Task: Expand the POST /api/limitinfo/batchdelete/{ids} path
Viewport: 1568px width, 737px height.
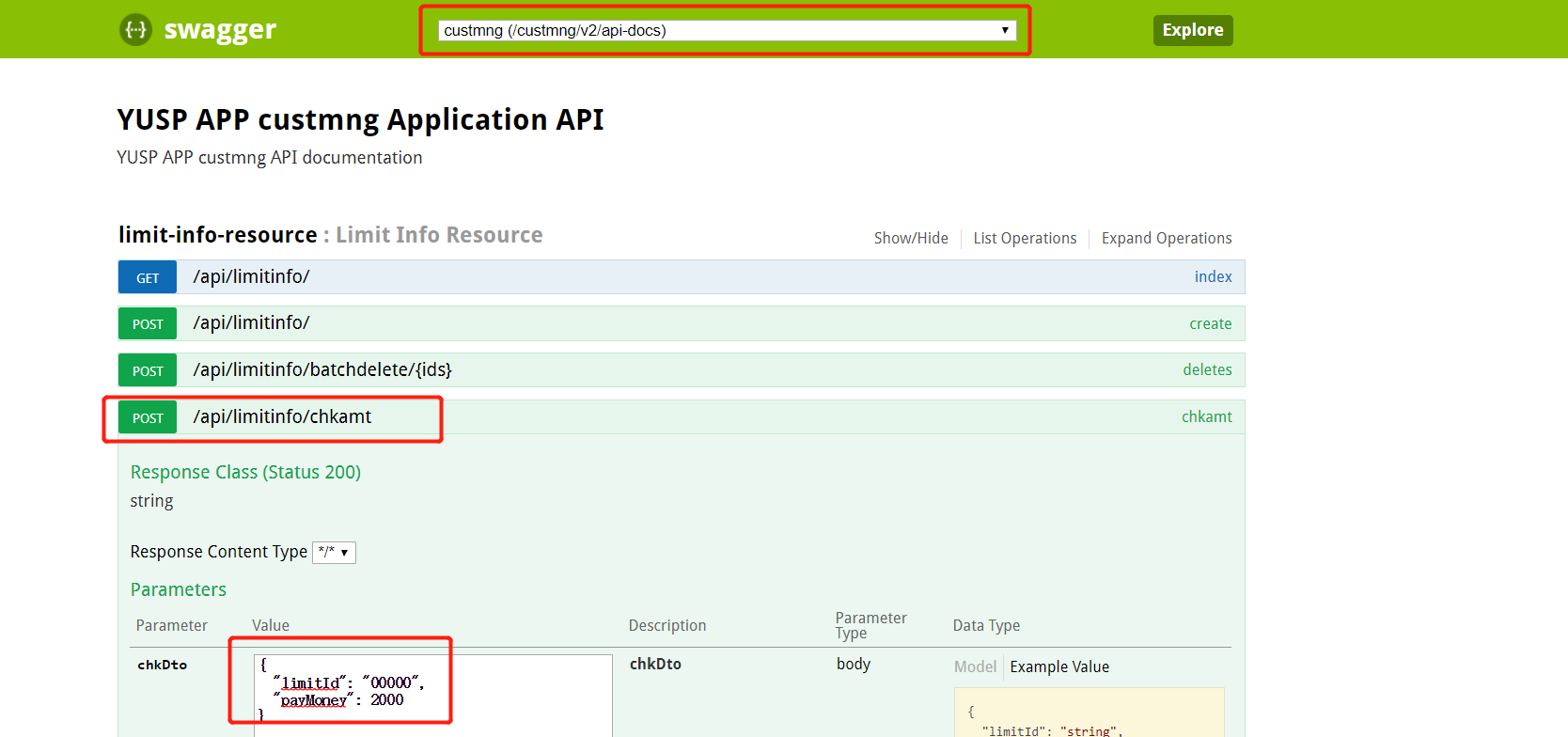Action: 322,369
